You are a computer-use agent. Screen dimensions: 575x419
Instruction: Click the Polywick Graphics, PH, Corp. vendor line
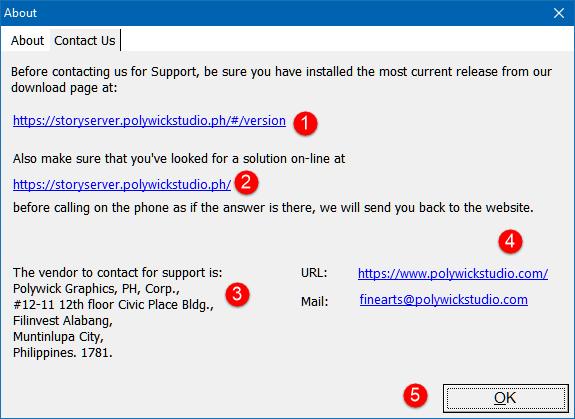point(96,289)
